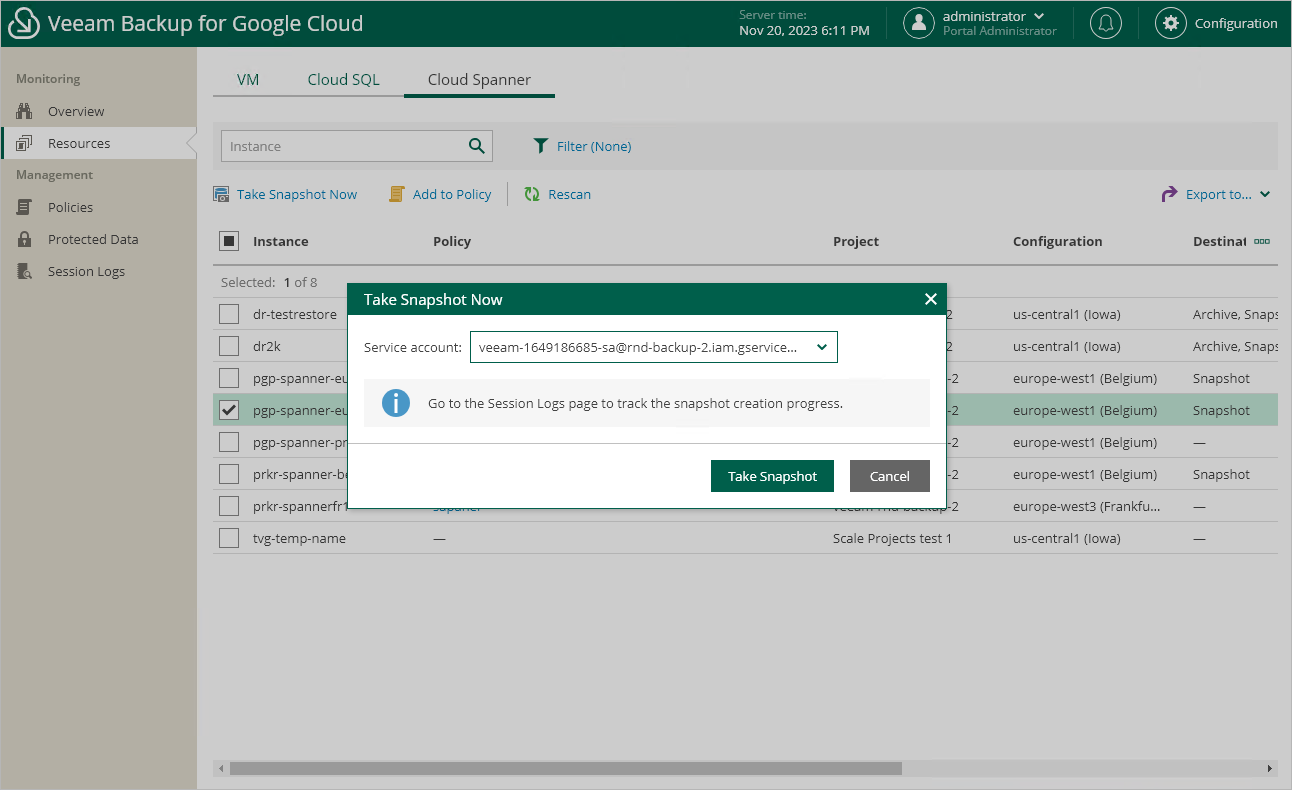Check the unchecked pgp-spanner-eu row checkbox

point(229,378)
